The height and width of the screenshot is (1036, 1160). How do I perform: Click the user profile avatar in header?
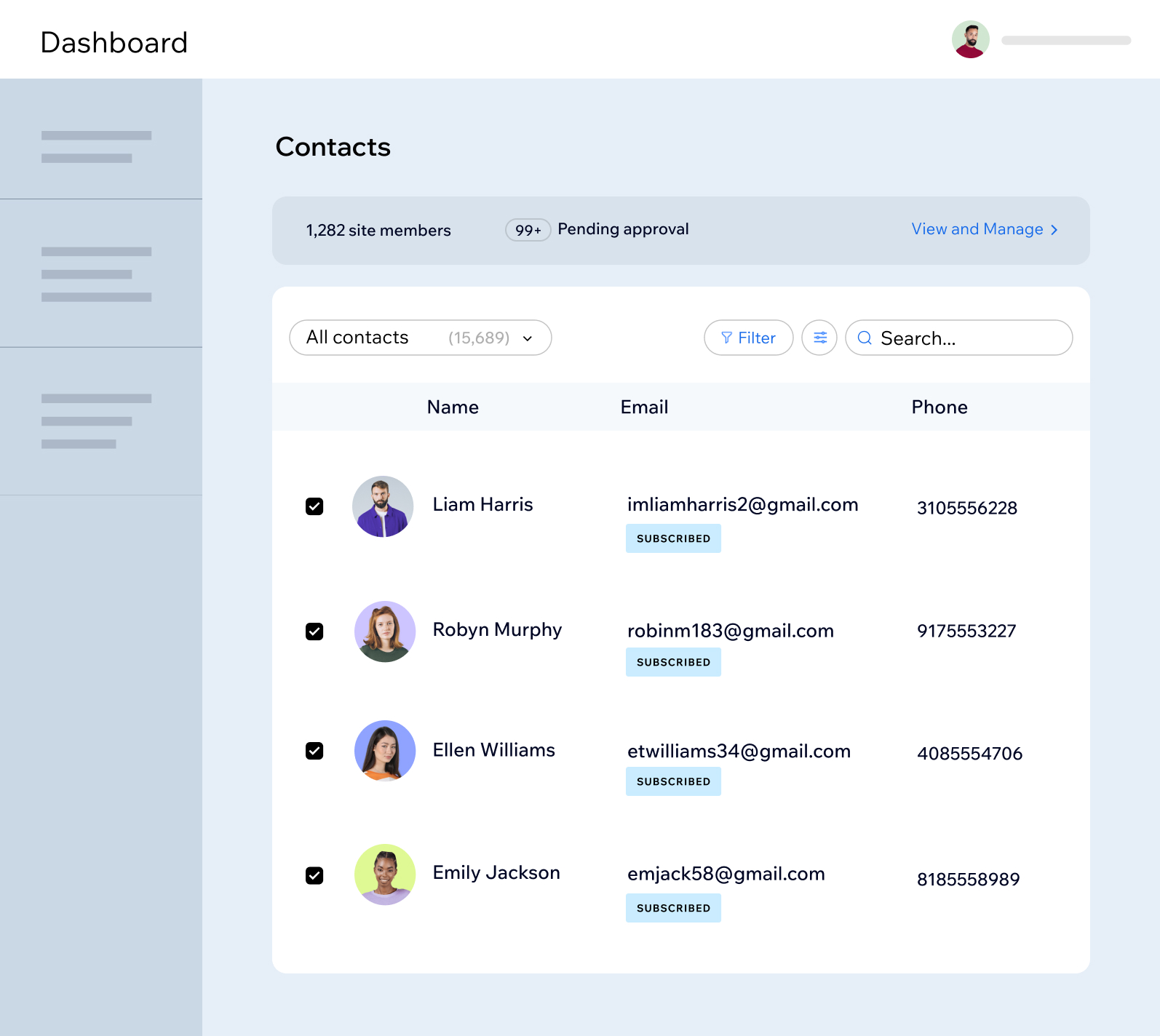click(x=971, y=39)
